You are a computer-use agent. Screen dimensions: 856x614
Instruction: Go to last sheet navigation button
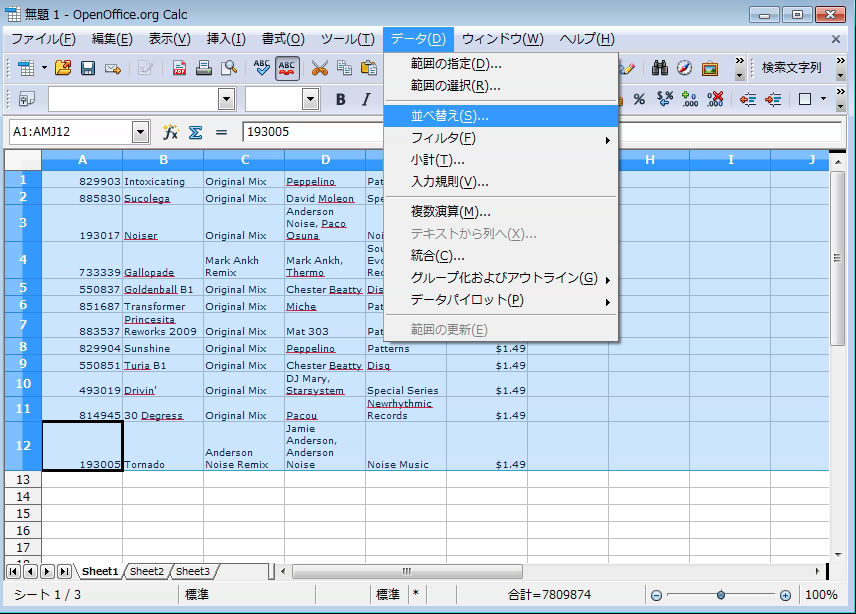64,571
